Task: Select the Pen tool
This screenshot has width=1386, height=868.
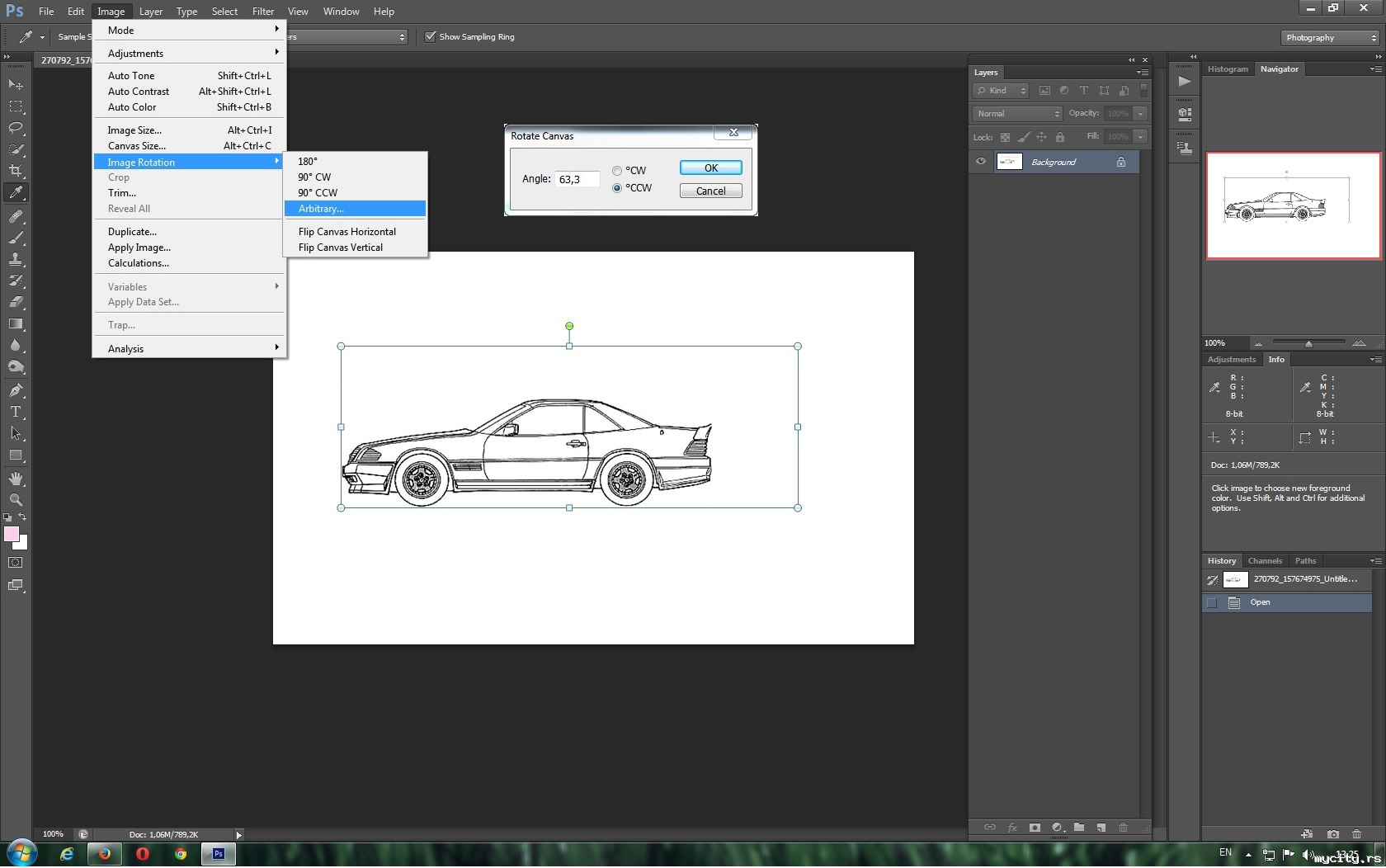Action: 16,390
